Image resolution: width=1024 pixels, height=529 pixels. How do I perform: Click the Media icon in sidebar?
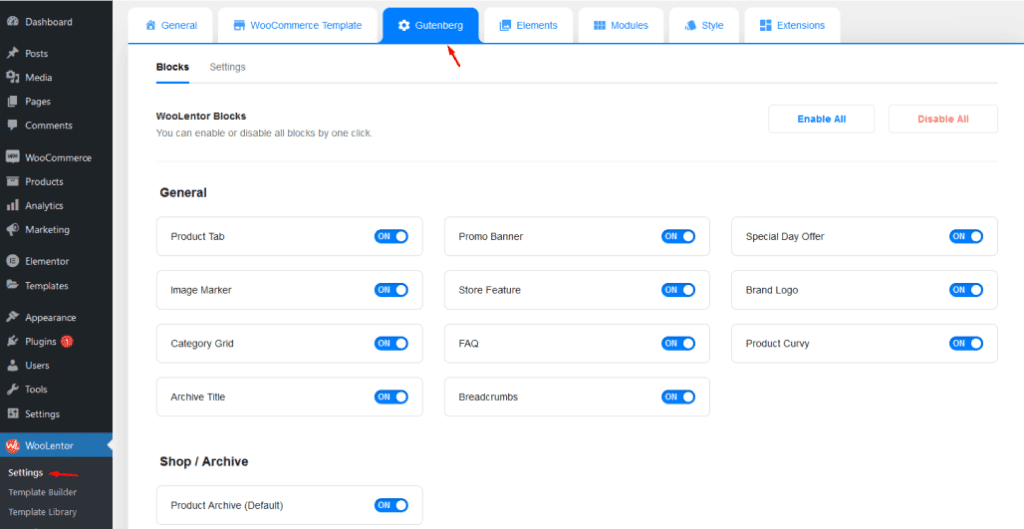(x=12, y=77)
